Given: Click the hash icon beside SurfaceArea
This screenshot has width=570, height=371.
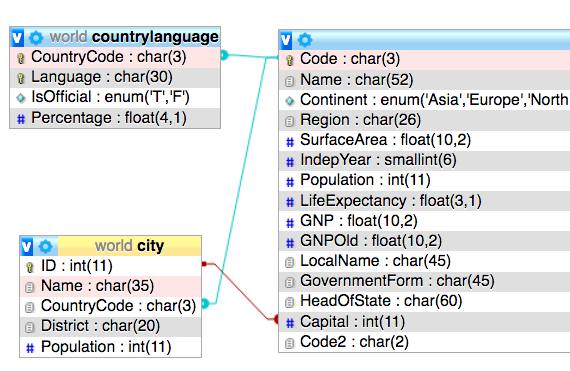Looking at the screenshot, I should point(290,142).
